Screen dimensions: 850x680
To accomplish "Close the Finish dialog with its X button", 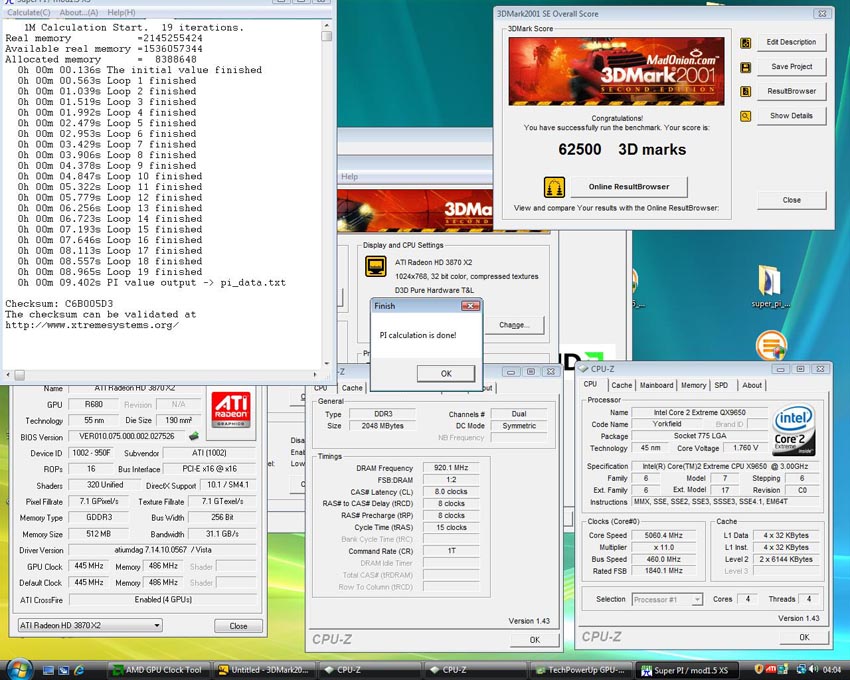I will (470, 306).
